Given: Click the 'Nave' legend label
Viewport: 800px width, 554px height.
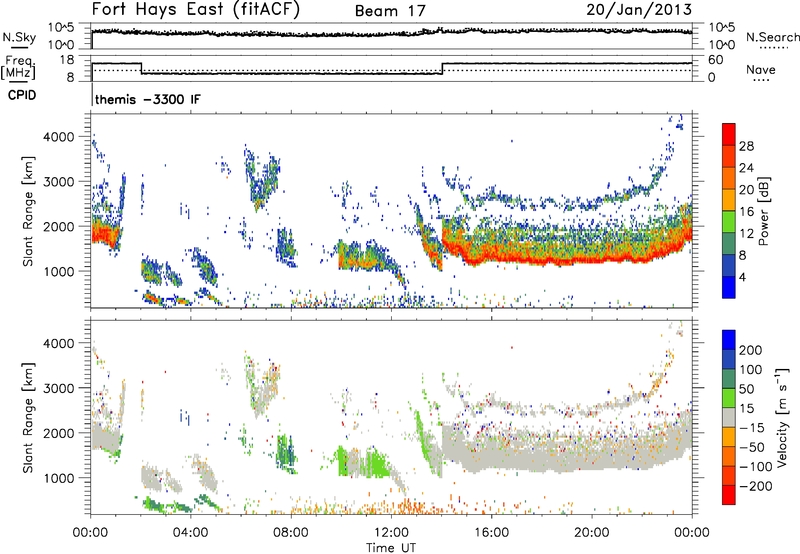Looking at the screenshot, I should click(x=761, y=69).
